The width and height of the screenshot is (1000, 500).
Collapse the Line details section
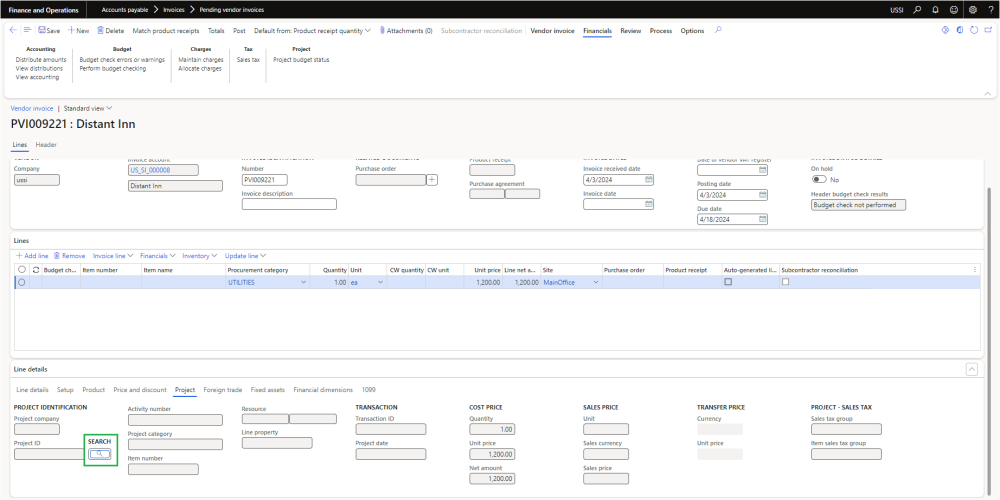click(971, 369)
